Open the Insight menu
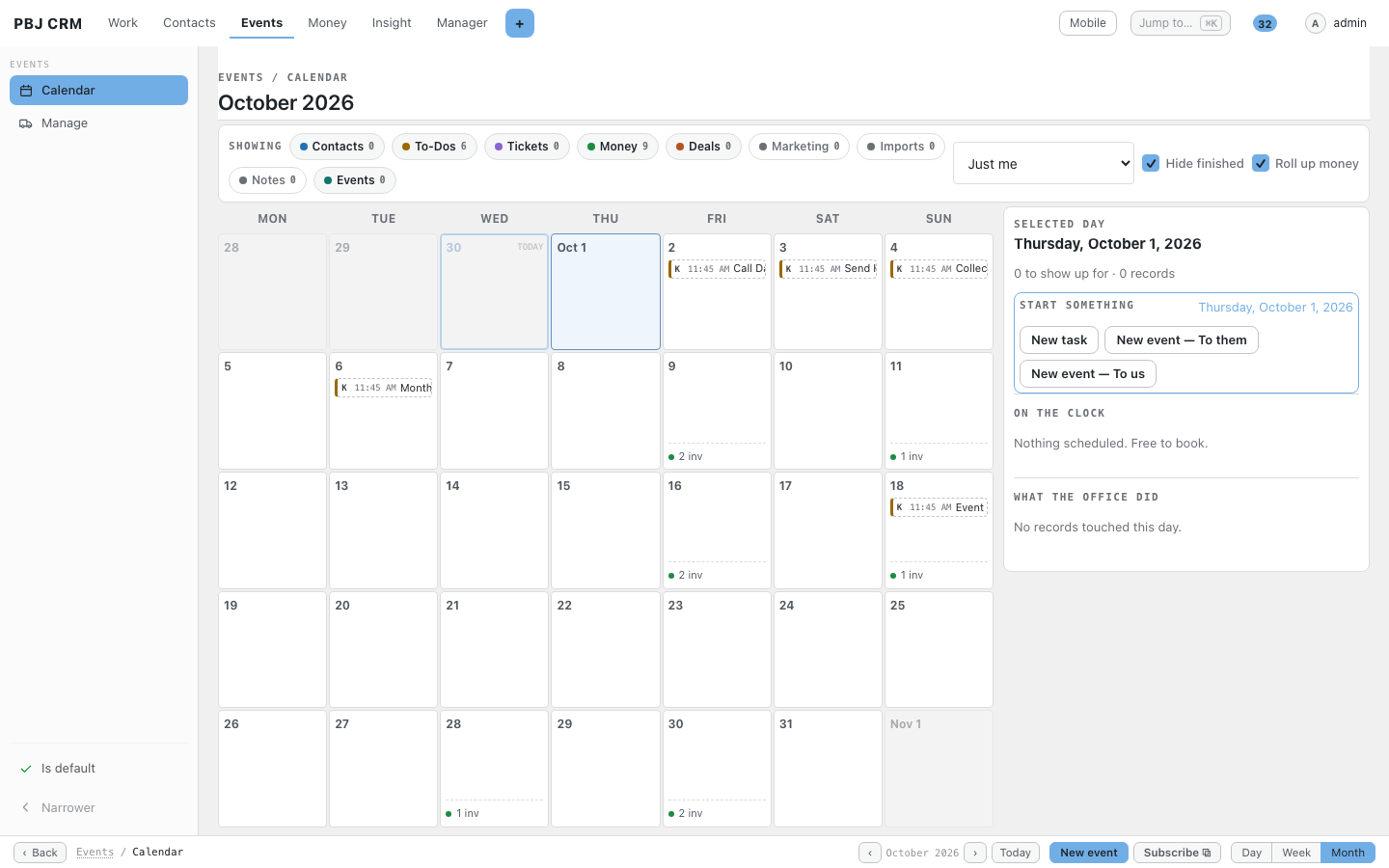The height and width of the screenshot is (868, 1389). point(392,23)
